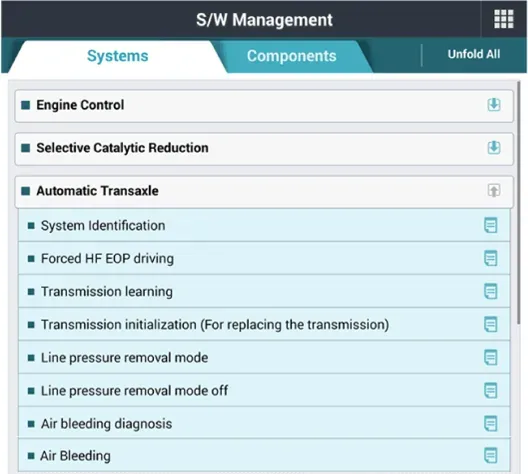The image size is (528, 474).
Task: Expand Selective Catalytic Reduction arrow icon
Action: (494, 147)
